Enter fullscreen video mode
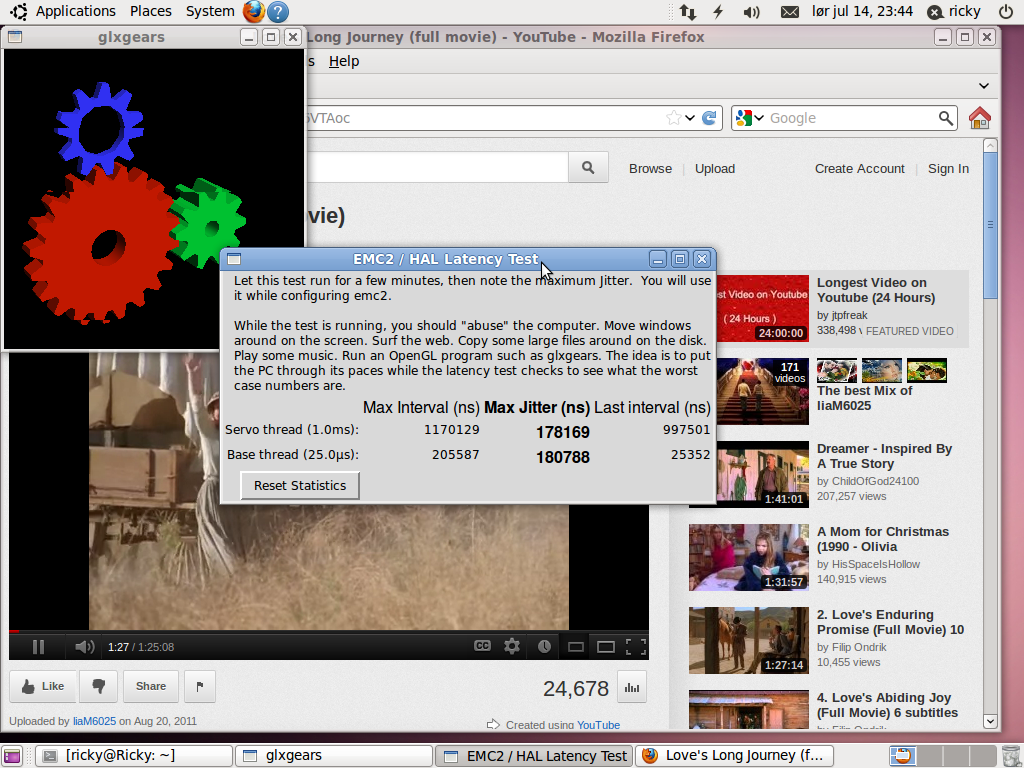This screenshot has width=1024, height=768. (x=636, y=647)
